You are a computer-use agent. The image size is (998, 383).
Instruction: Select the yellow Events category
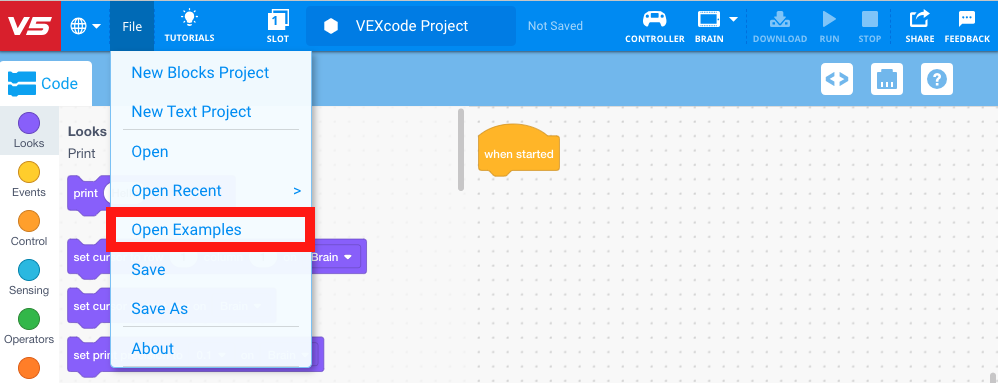29,179
